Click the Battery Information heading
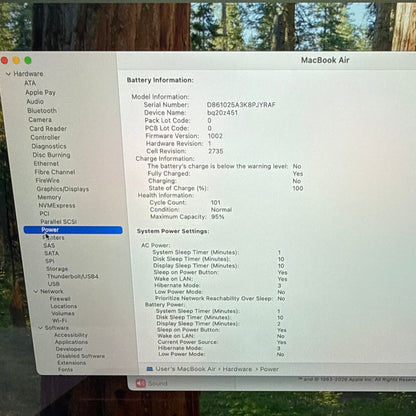 pos(160,80)
